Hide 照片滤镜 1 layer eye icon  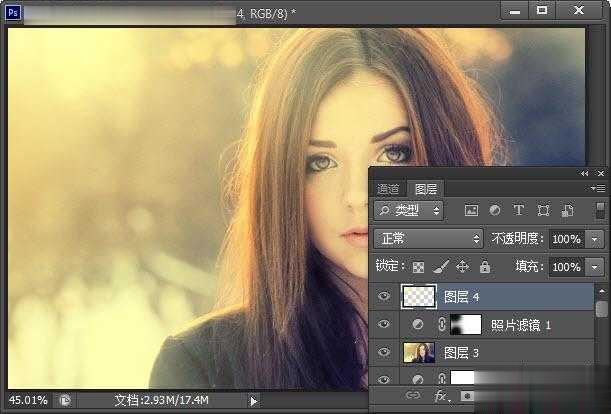coord(384,324)
